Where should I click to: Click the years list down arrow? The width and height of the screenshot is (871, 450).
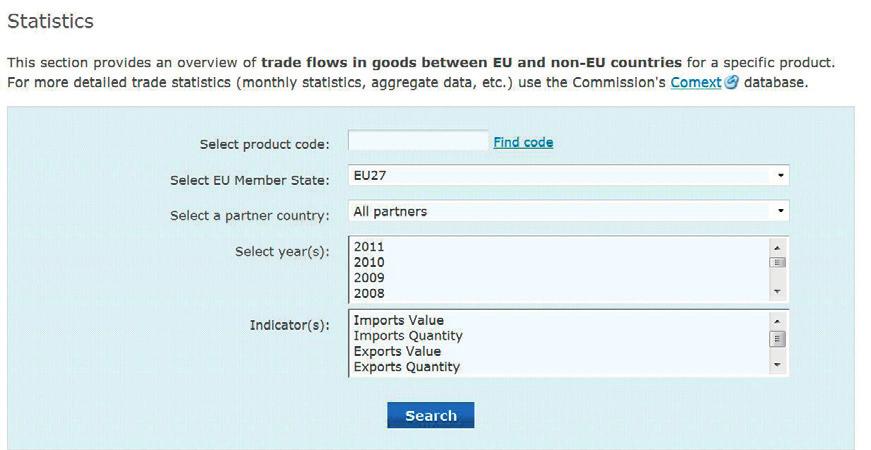[x=777, y=292]
